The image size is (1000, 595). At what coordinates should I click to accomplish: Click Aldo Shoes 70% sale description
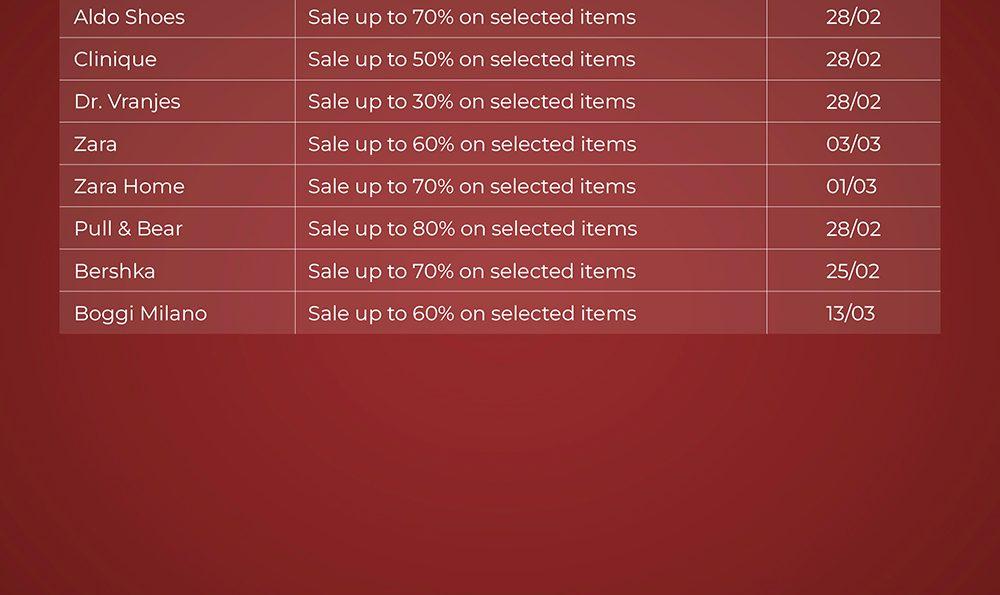[471, 17]
